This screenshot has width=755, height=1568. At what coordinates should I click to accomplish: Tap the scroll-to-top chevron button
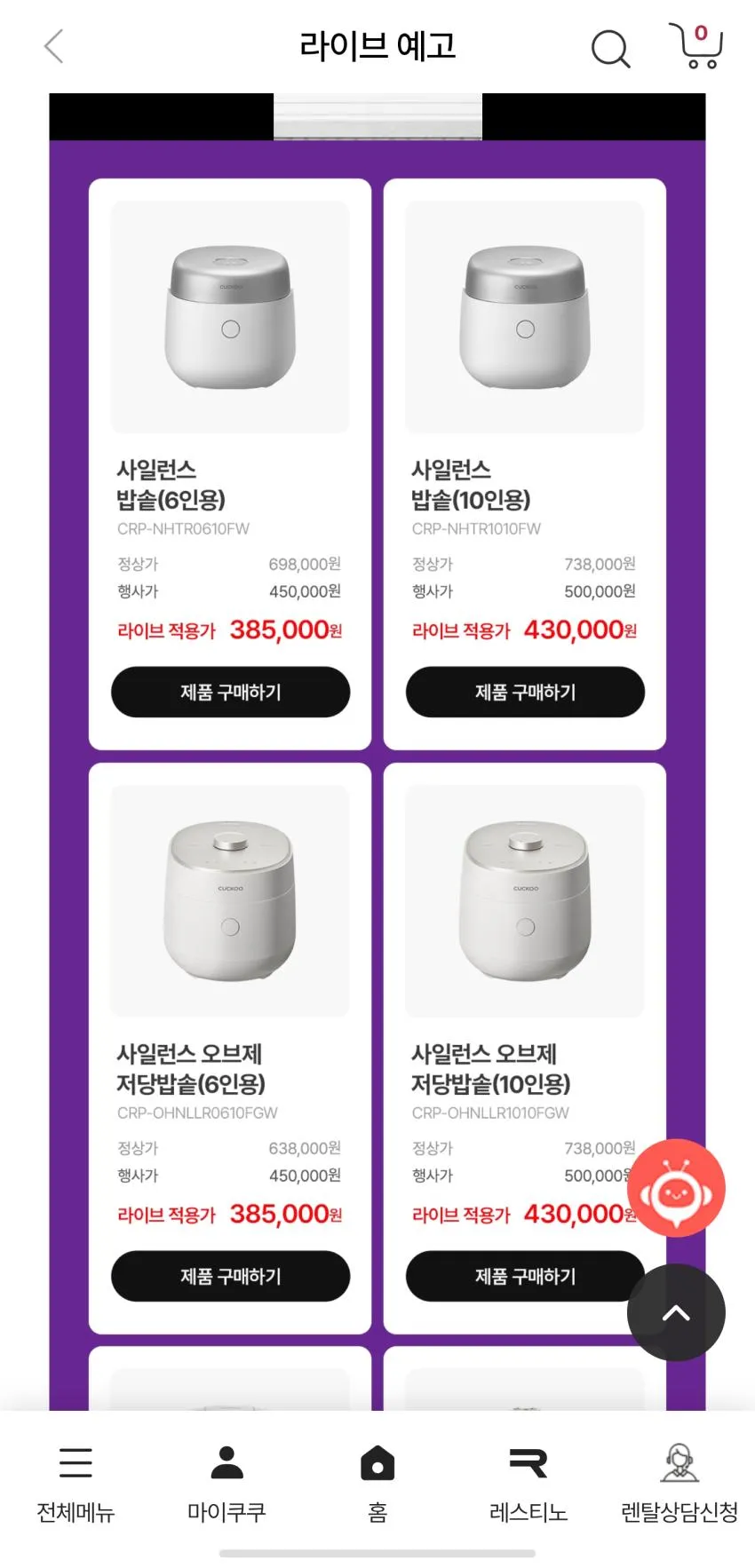coord(676,1312)
